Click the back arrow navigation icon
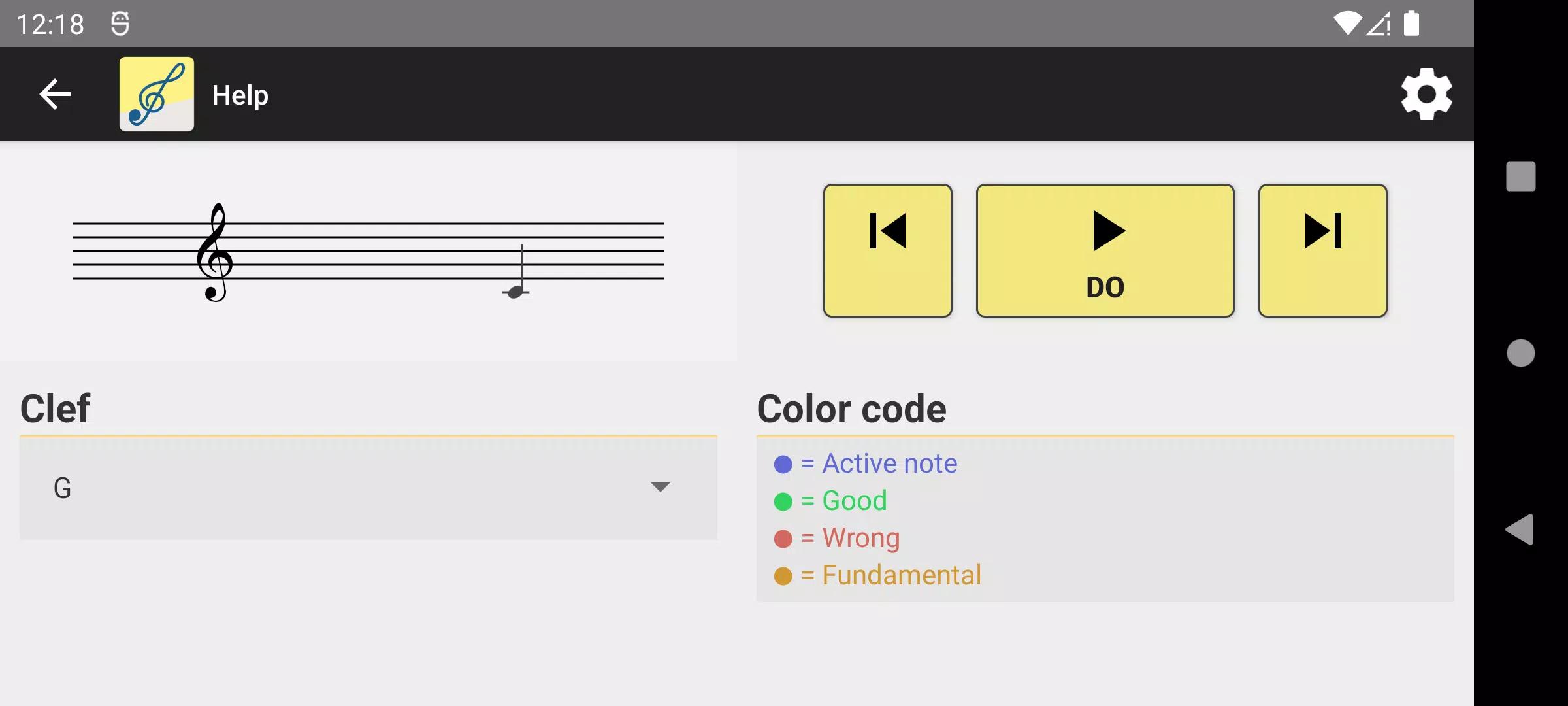 click(55, 94)
